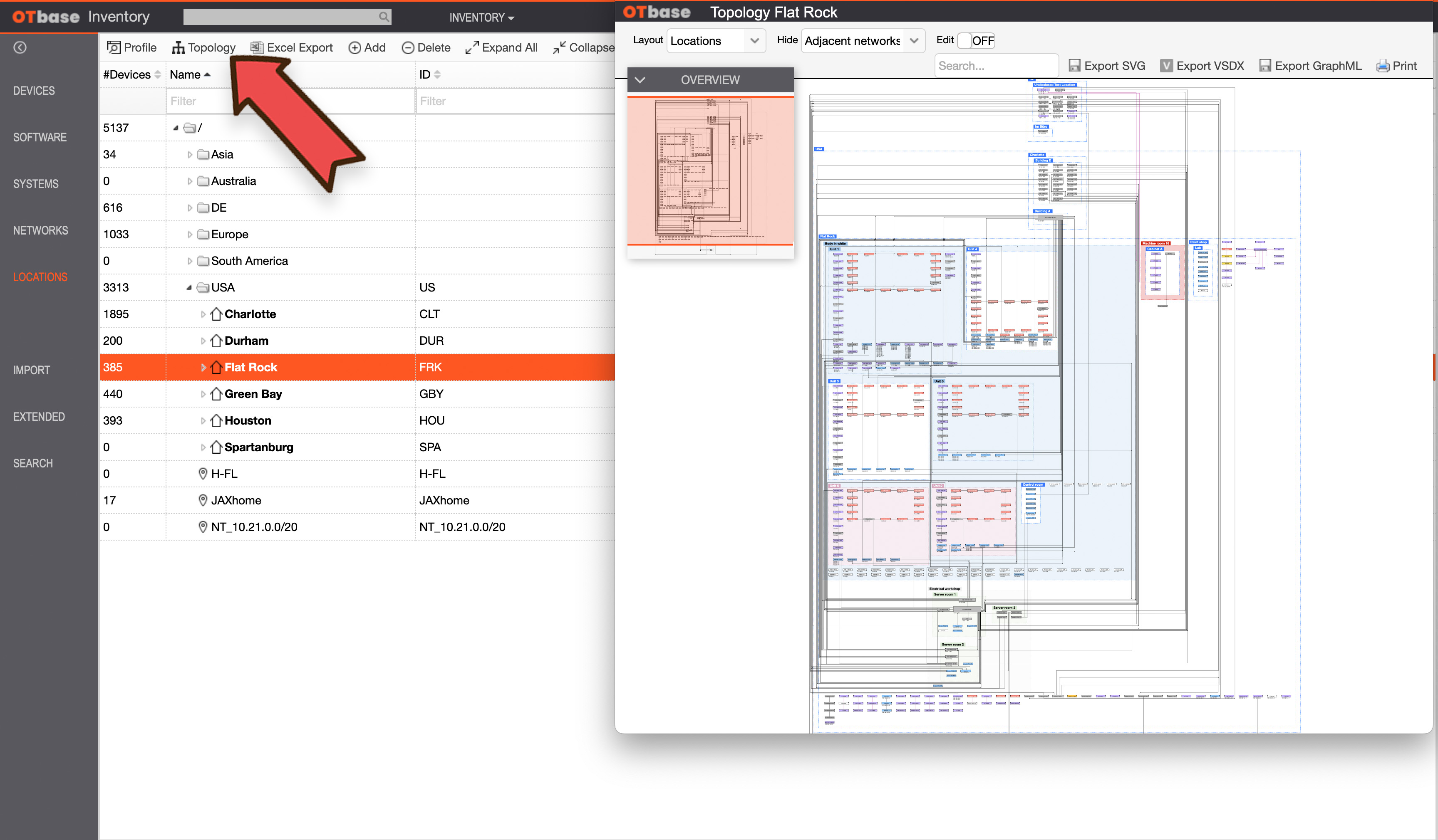The image size is (1438, 840).
Task: Click the Houston house icon
Action: click(x=216, y=420)
